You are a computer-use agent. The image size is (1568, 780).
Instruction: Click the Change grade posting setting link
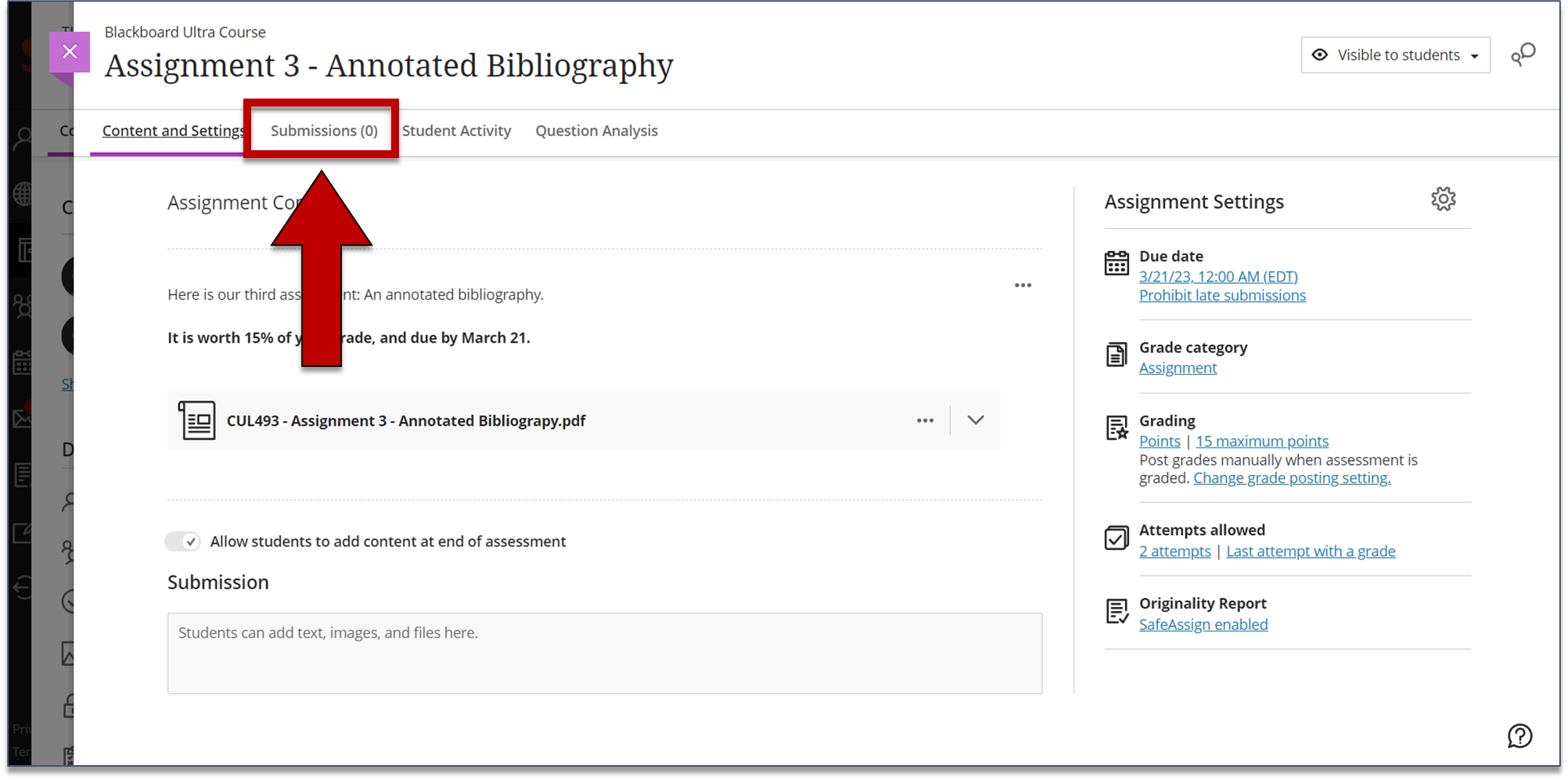pos(1291,477)
